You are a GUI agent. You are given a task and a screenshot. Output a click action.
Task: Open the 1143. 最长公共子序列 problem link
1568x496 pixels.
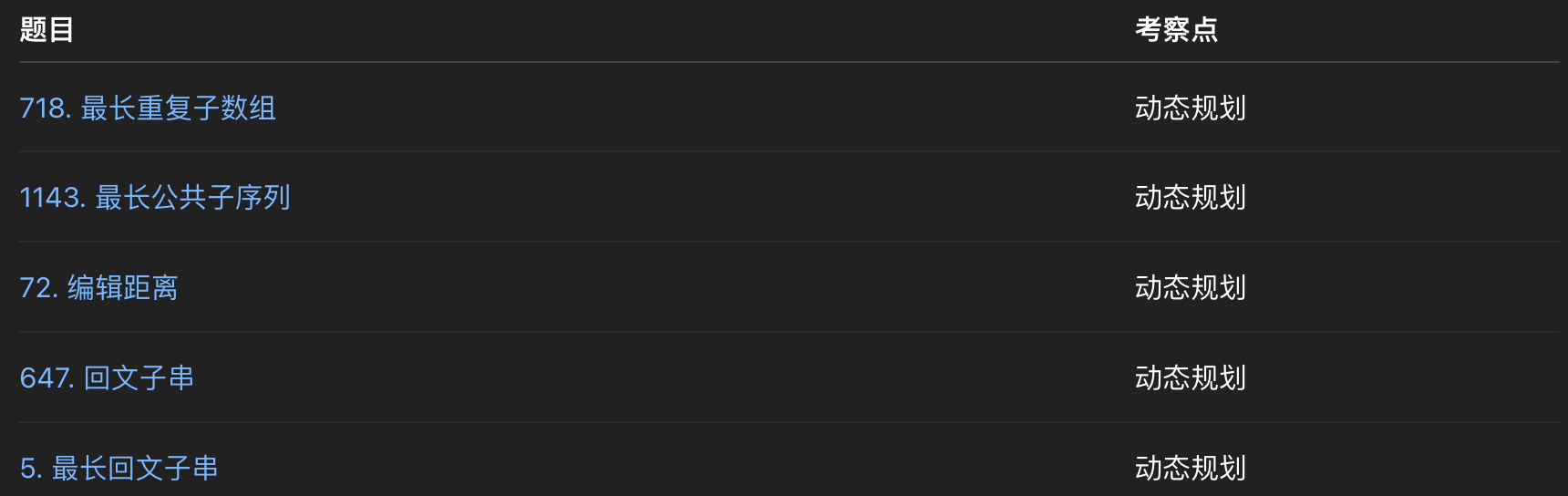pyautogui.click(x=155, y=198)
